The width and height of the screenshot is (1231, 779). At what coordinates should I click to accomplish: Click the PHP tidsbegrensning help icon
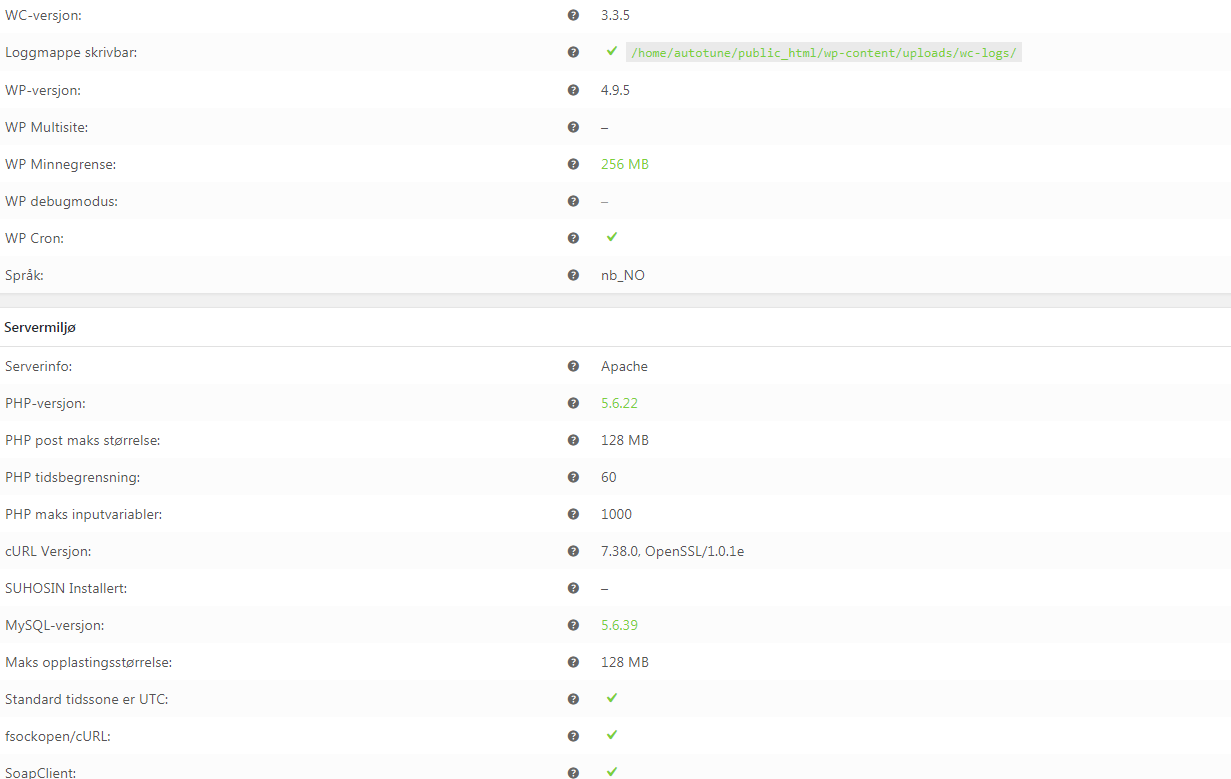point(573,477)
